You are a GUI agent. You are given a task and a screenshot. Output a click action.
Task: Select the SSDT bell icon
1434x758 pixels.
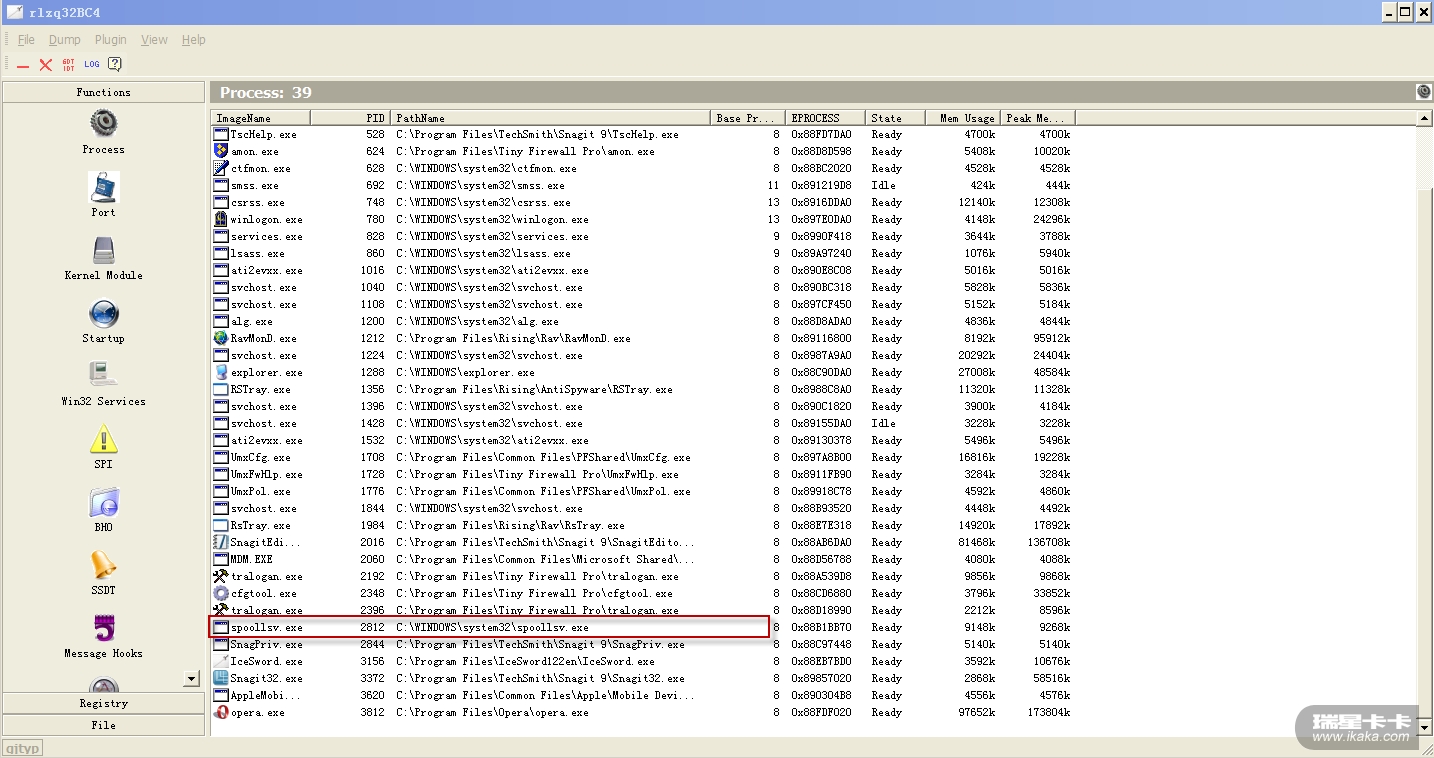point(104,565)
